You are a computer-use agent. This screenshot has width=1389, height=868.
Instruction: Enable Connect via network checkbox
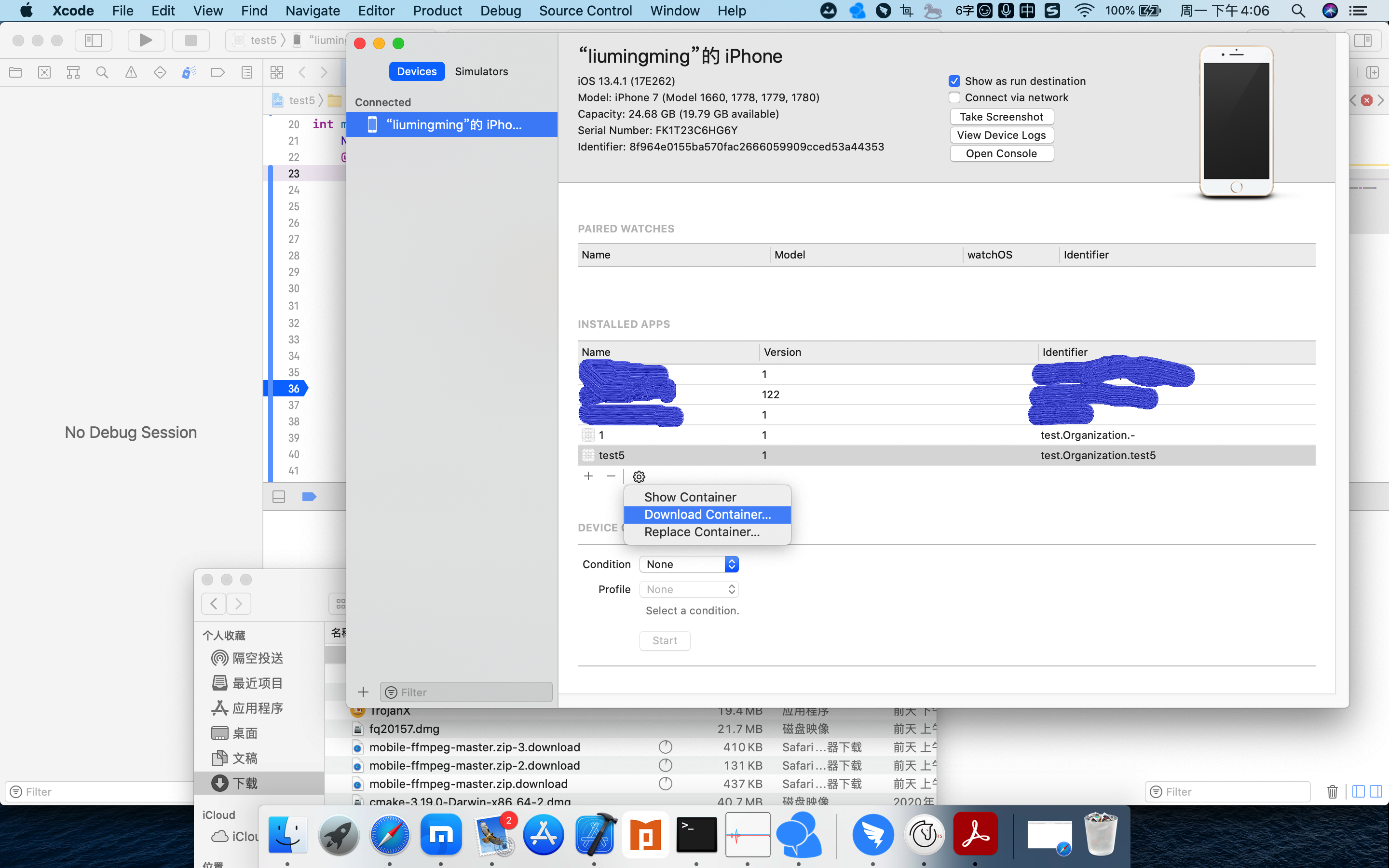954,97
